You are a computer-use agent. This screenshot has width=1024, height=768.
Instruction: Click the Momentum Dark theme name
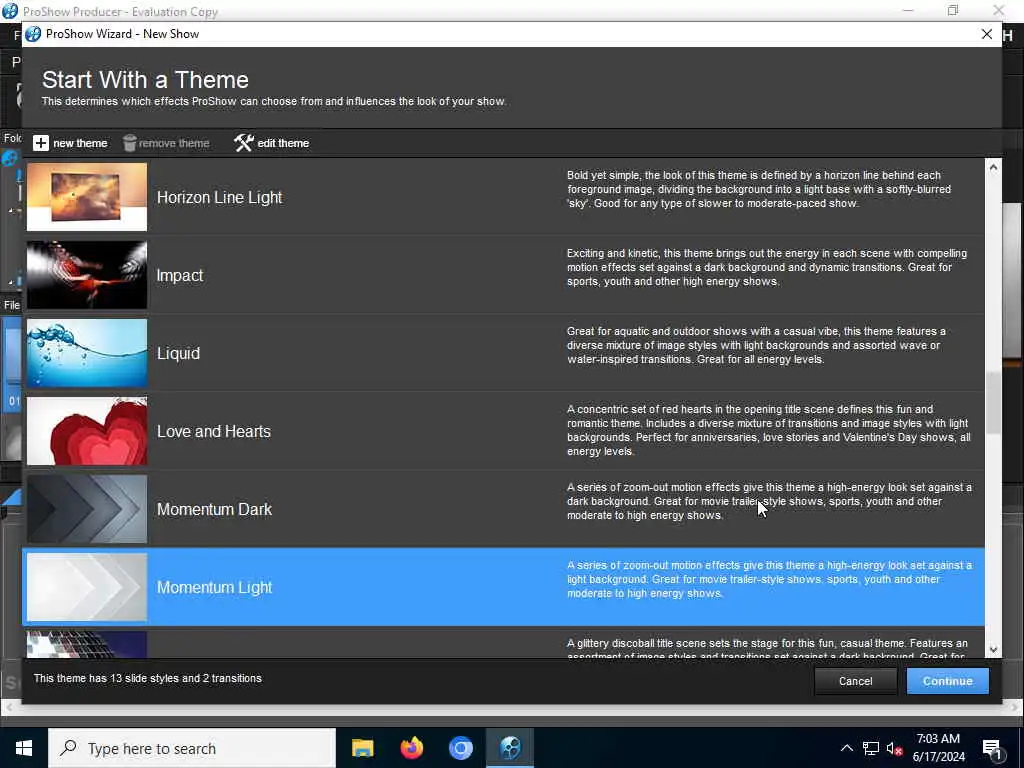pyautogui.click(x=214, y=509)
